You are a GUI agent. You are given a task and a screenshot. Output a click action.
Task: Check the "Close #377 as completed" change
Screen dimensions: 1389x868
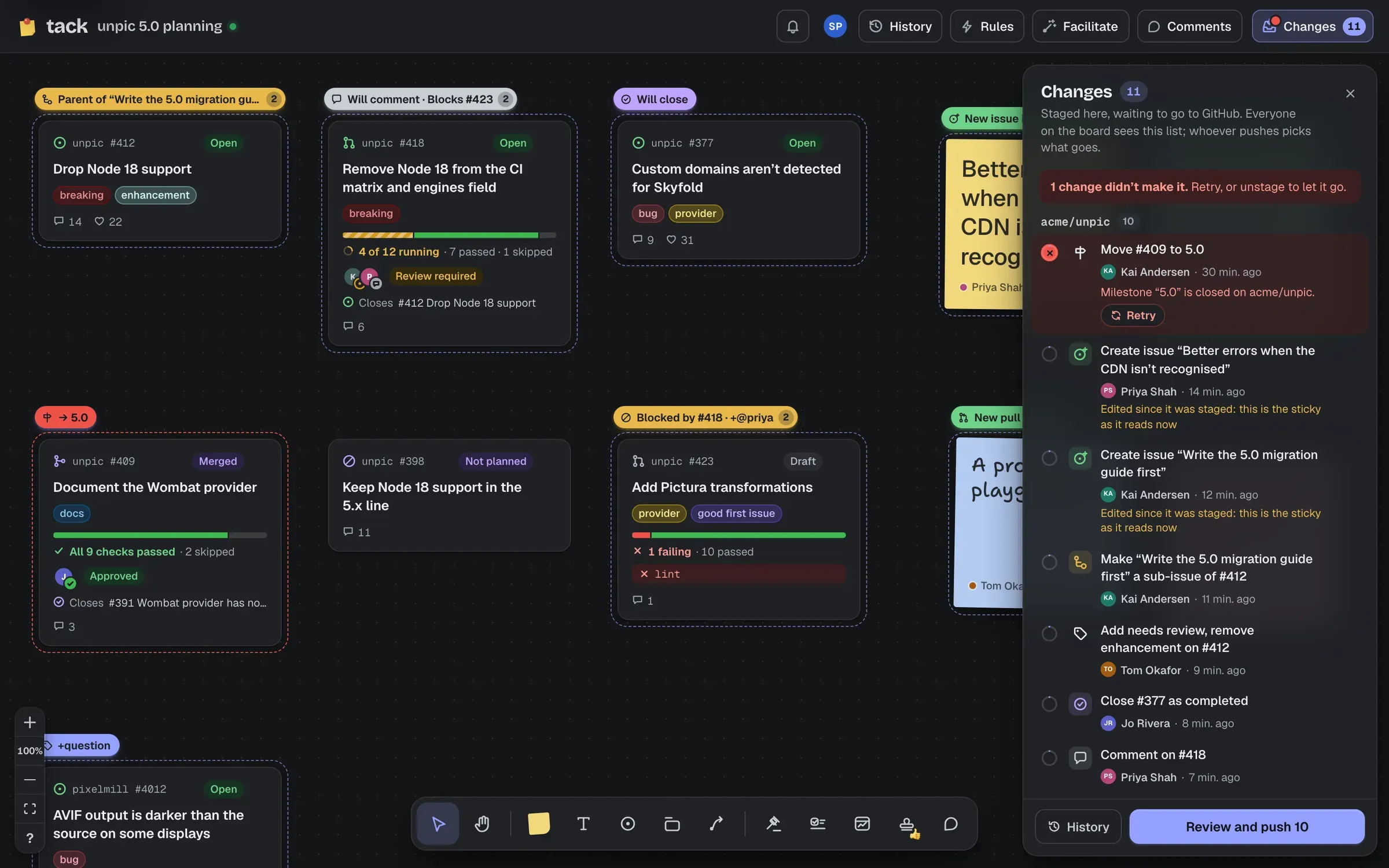pyautogui.click(x=1049, y=704)
